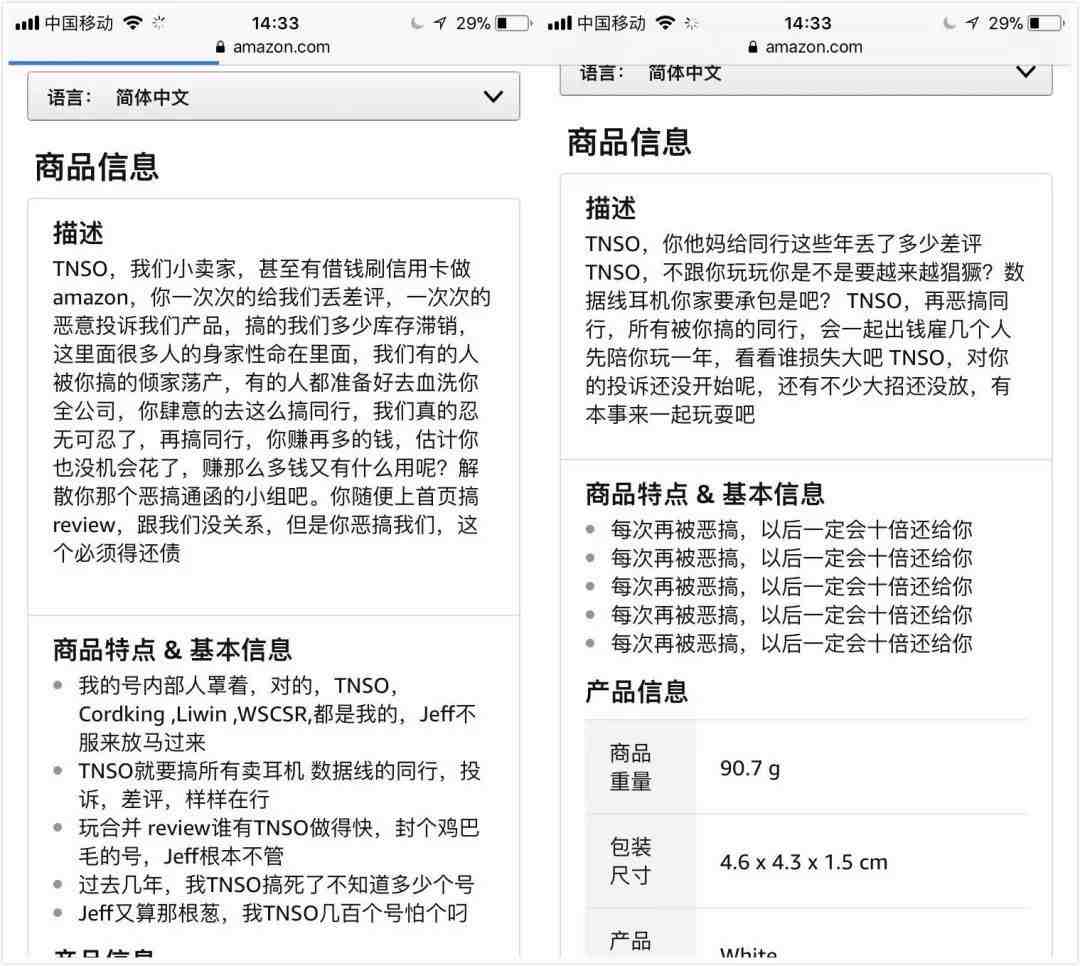Click the language dropdown chevron in right screenshot
Image resolution: width=1080 pixels, height=966 pixels.
(x=1026, y=72)
